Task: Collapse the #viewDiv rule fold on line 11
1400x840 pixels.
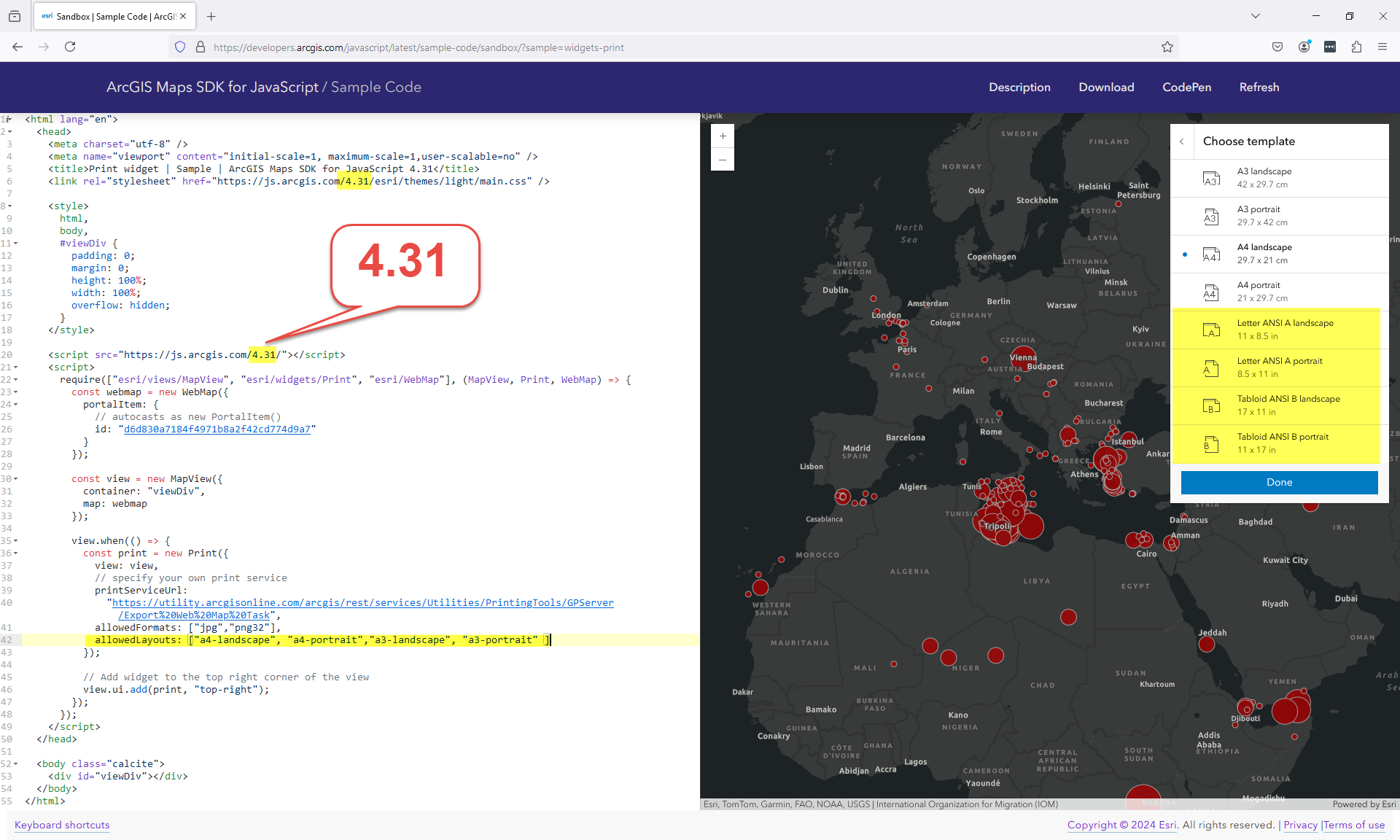Action: [15, 244]
